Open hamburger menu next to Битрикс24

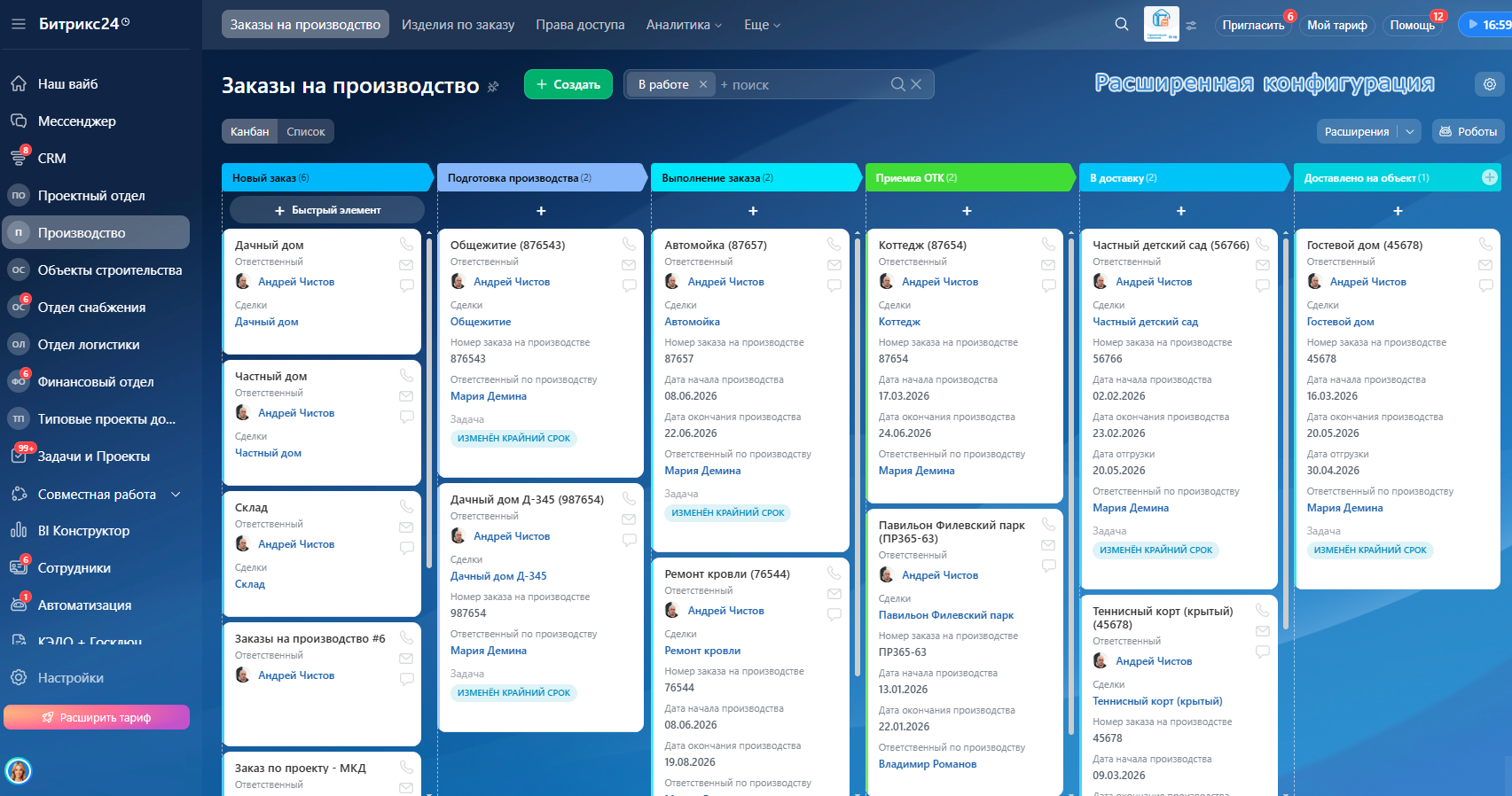coord(19,24)
